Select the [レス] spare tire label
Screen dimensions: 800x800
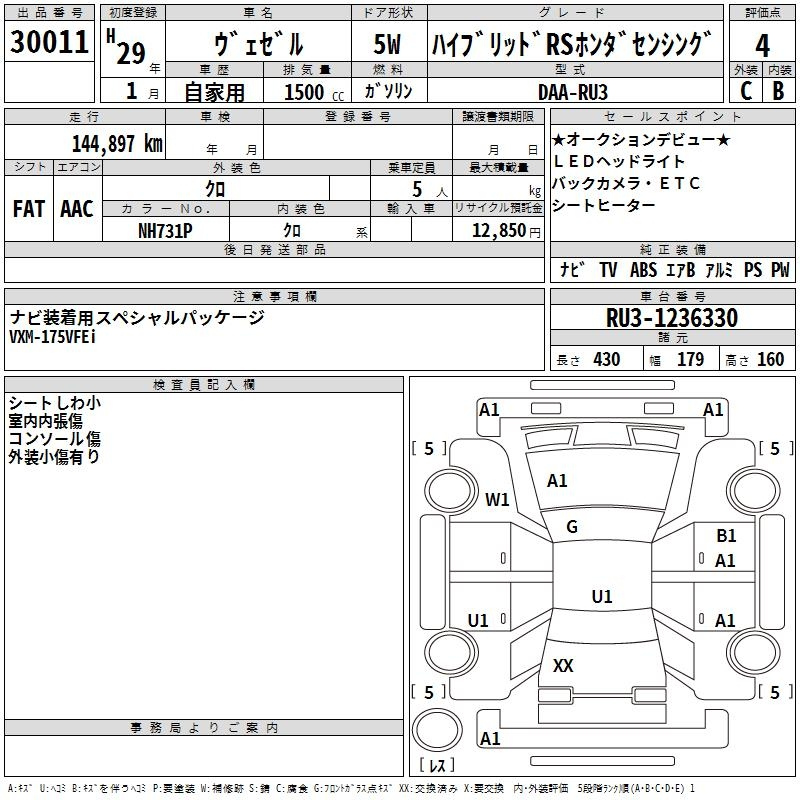point(437,765)
